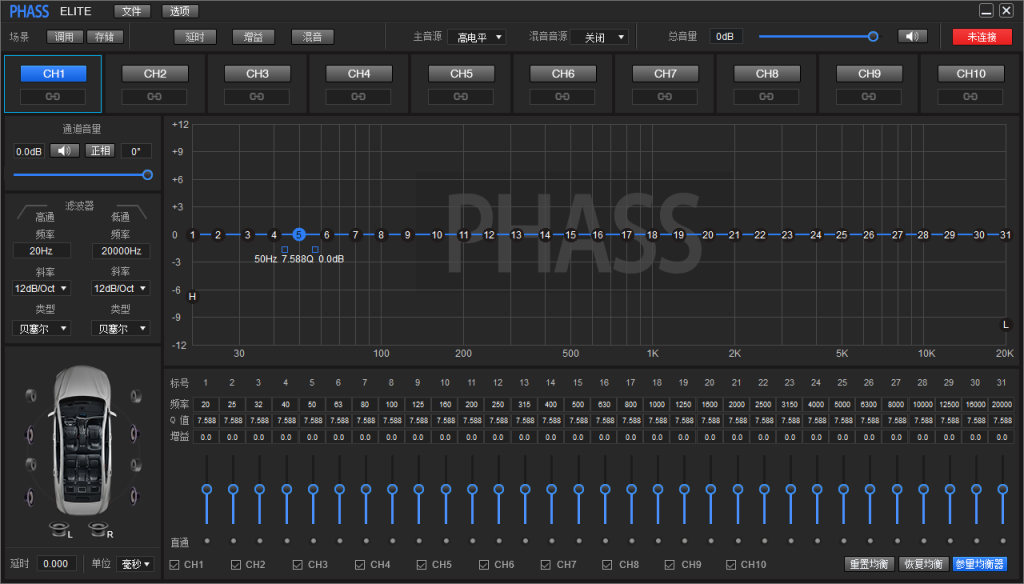1024x584 pixels.
Task: Switch to the CH5 channel tab
Action: 460,74
